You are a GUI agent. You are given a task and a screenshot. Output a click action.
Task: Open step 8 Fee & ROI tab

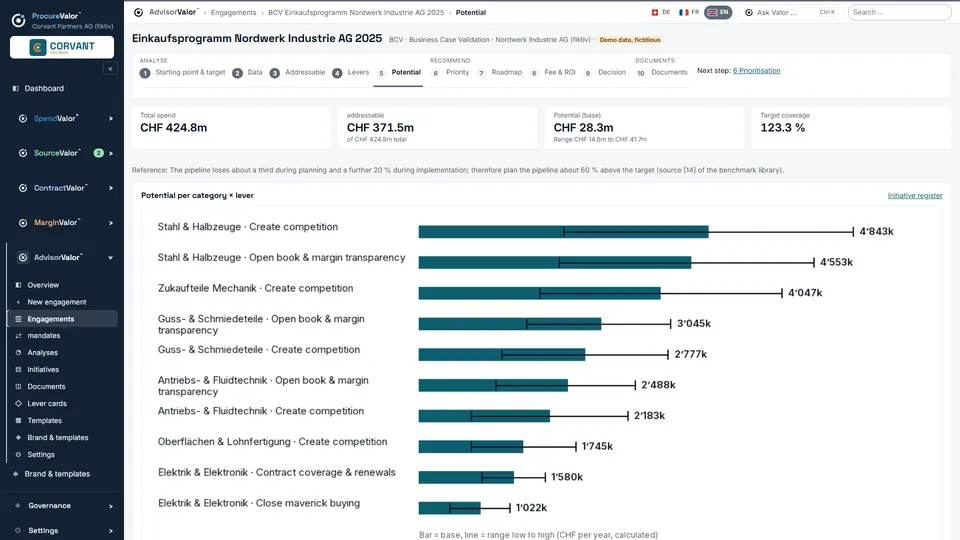pos(553,73)
